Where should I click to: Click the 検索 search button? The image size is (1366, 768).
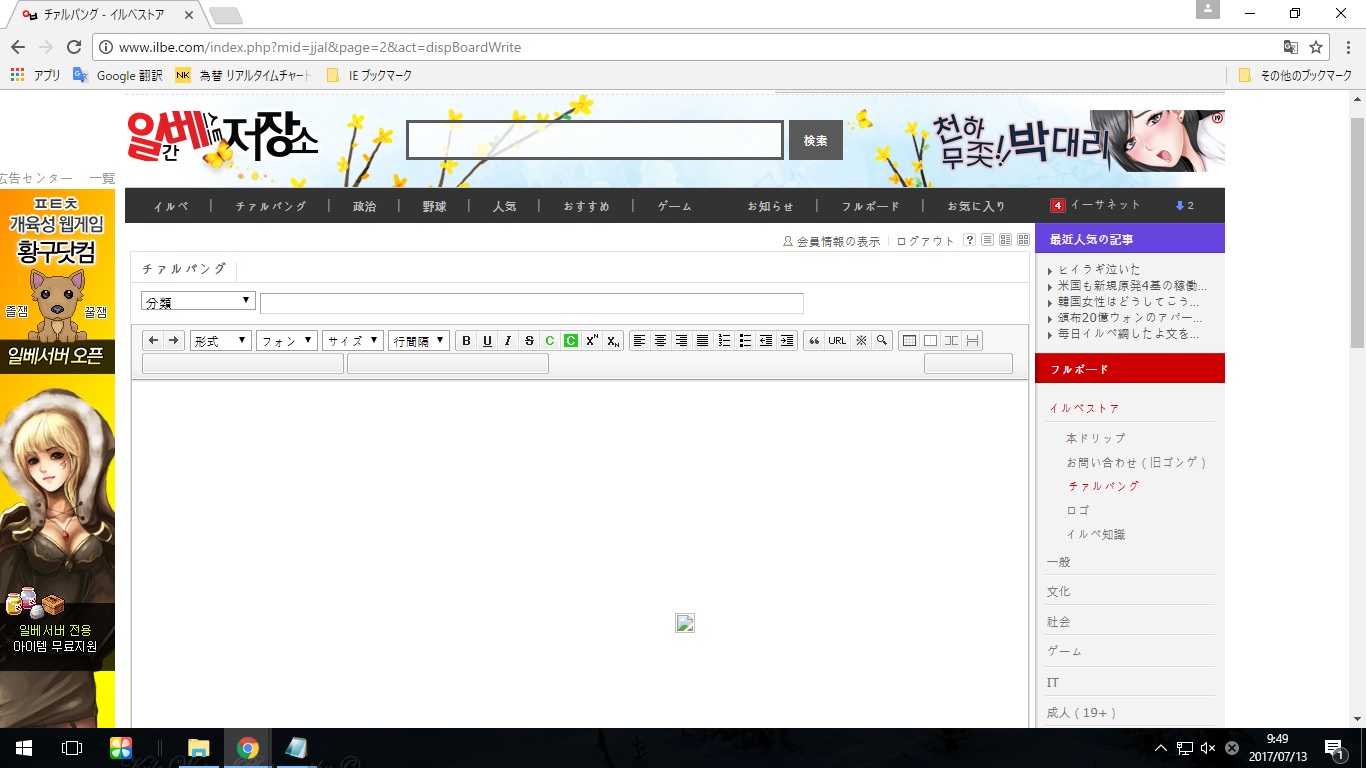(815, 141)
